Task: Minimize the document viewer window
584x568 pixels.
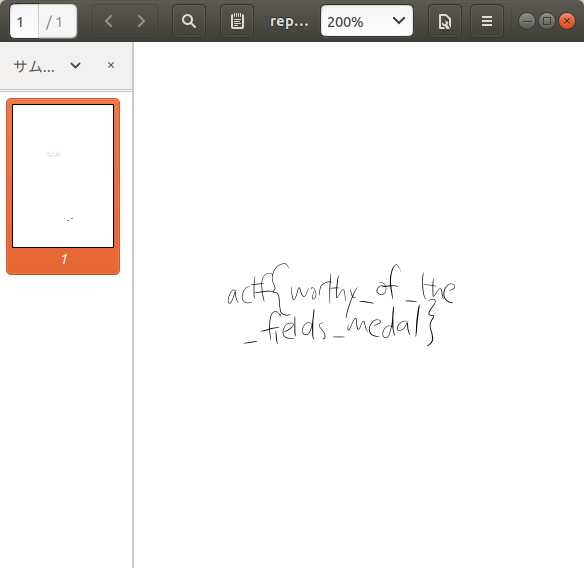Action: (x=527, y=21)
